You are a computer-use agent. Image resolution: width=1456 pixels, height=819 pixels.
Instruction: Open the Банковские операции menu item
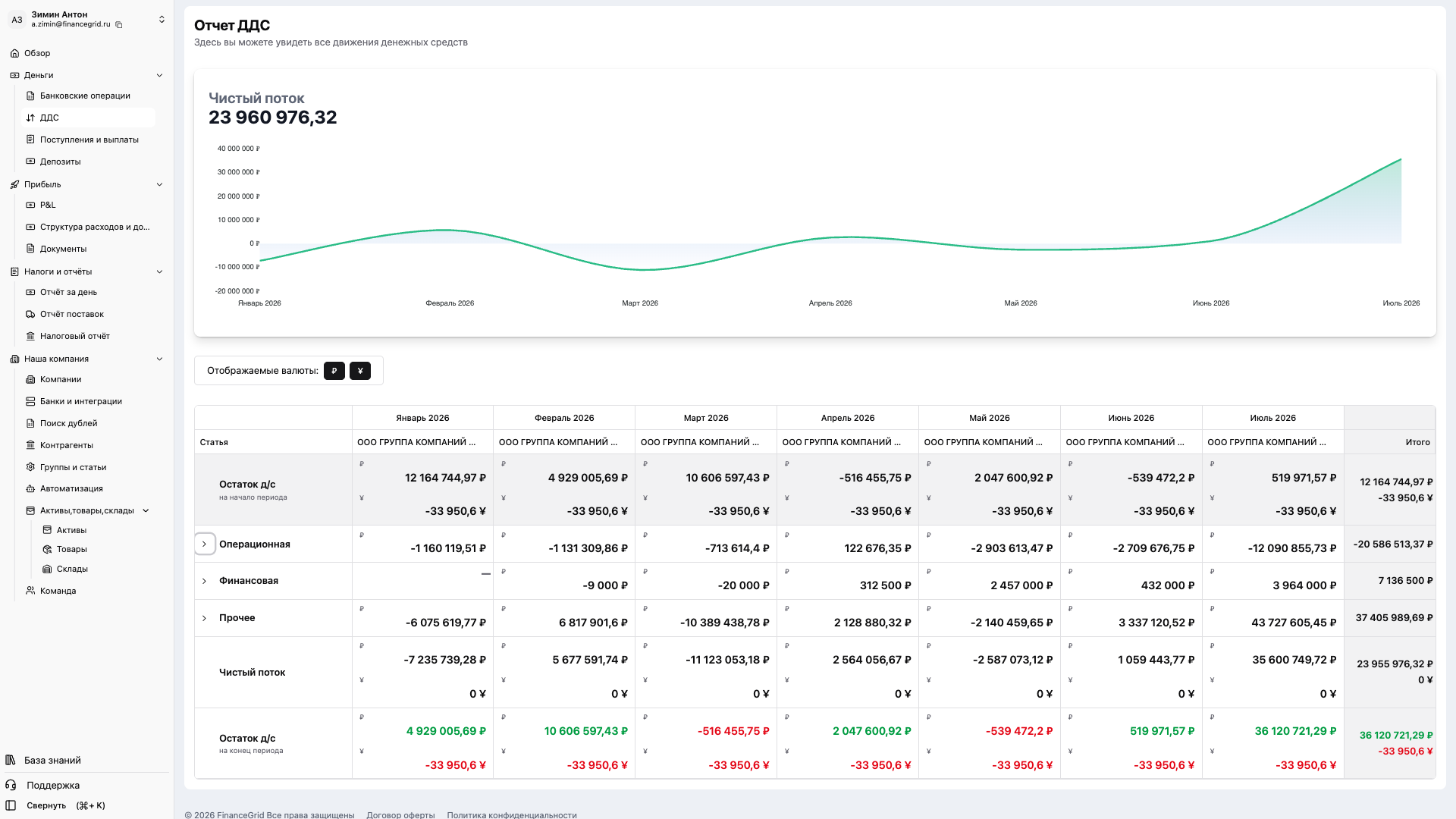click(85, 96)
